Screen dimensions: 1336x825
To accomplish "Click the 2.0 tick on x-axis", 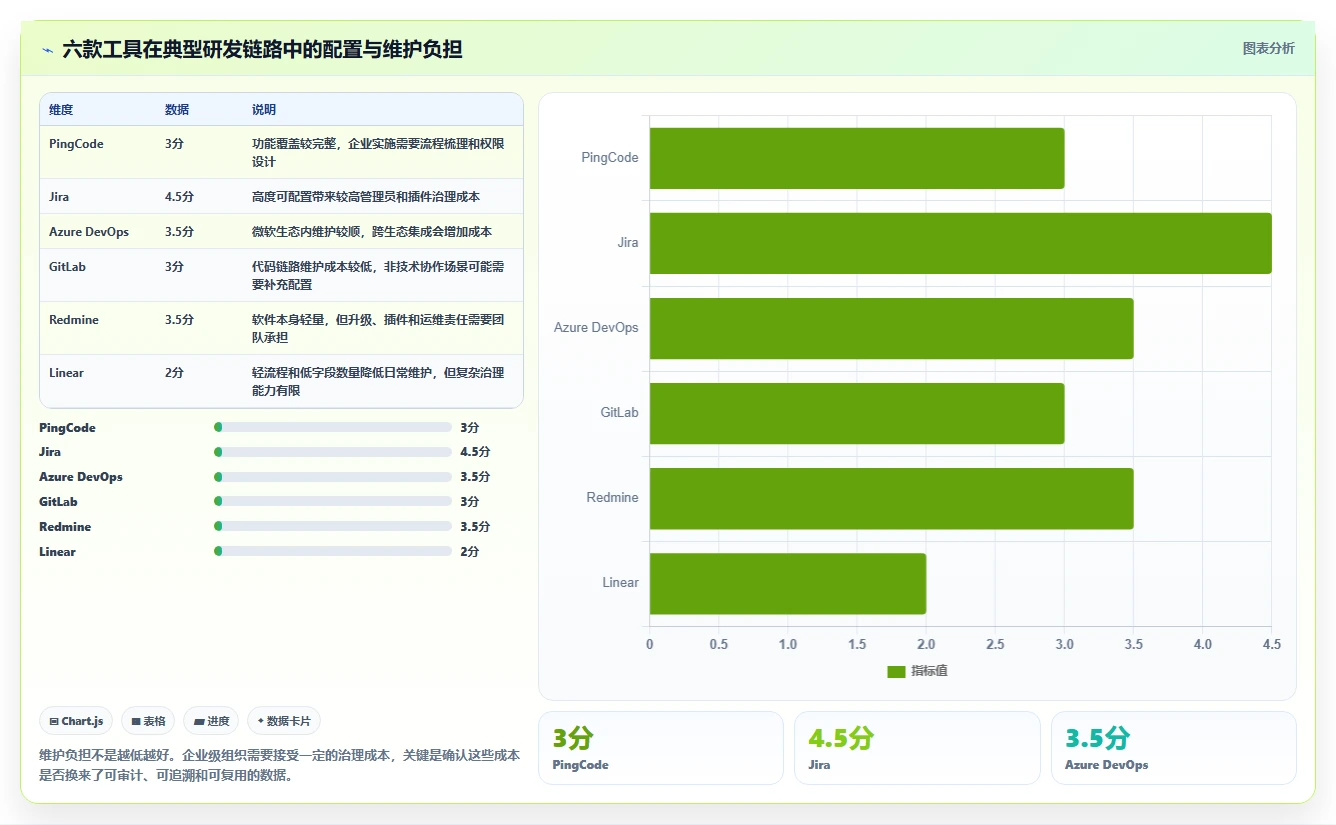I will (x=926, y=645).
